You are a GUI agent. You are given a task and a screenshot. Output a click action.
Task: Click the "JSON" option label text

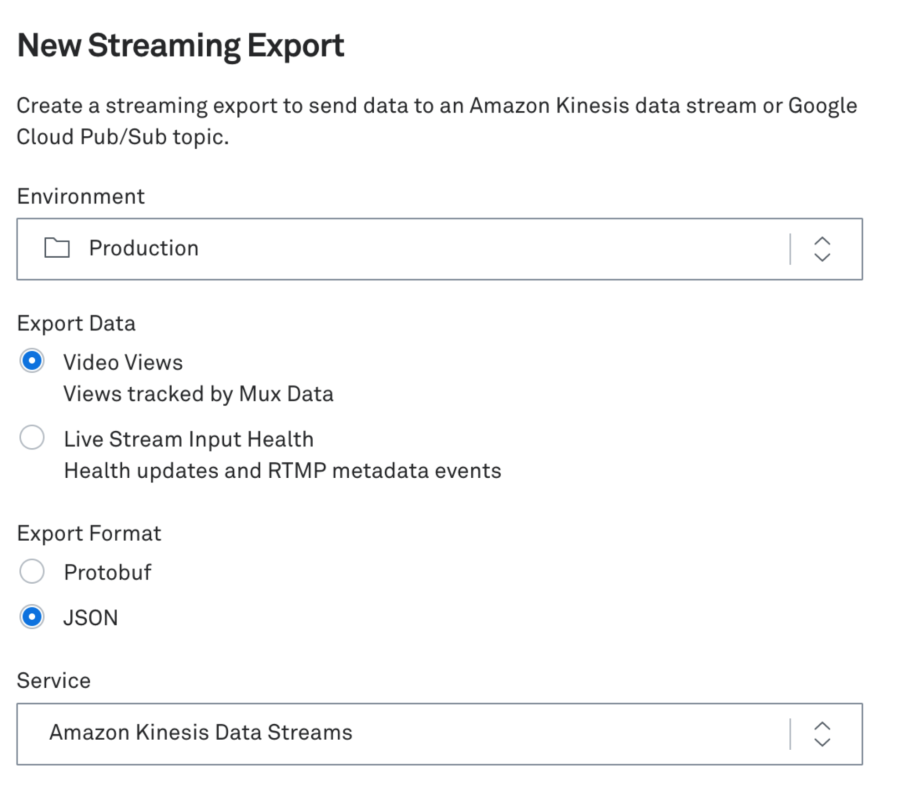click(x=90, y=618)
